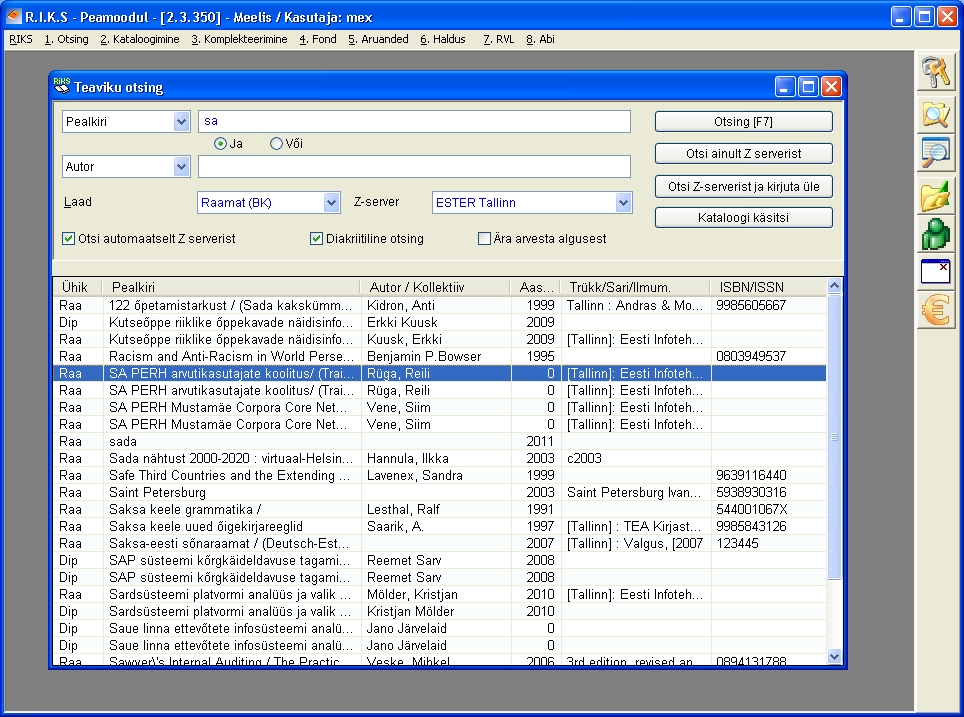Click the orange euro sign icon
The height and width of the screenshot is (717, 964).
pos(937,311)
